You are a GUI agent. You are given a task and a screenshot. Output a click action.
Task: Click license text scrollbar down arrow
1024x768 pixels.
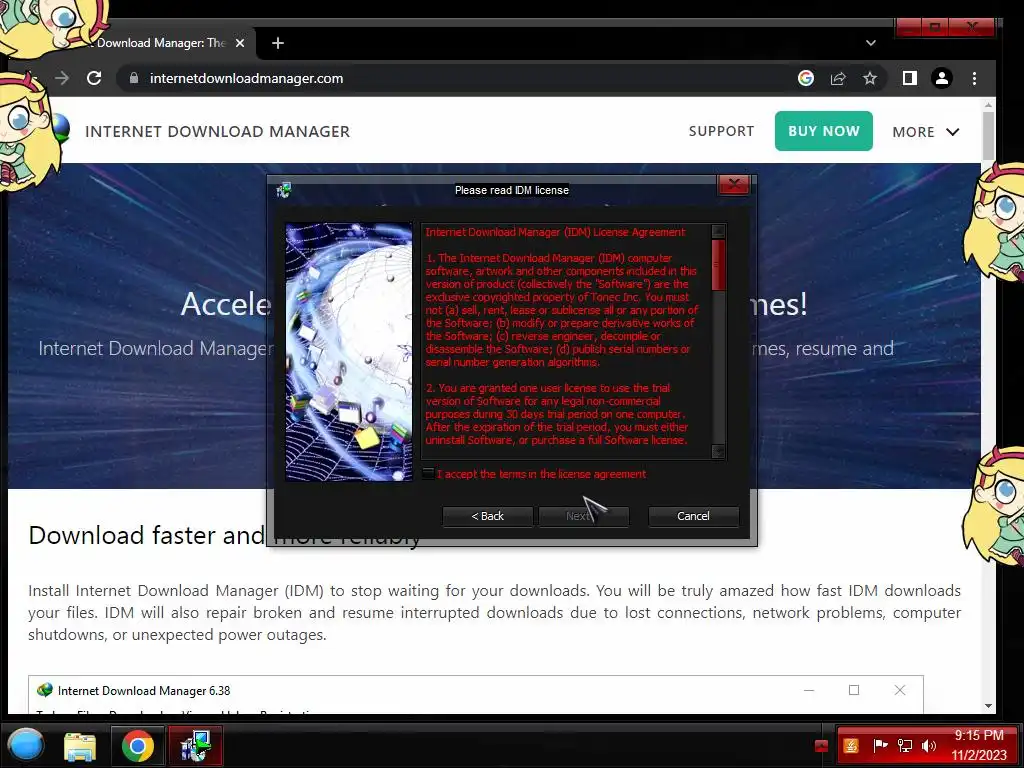tap(718, 451)
